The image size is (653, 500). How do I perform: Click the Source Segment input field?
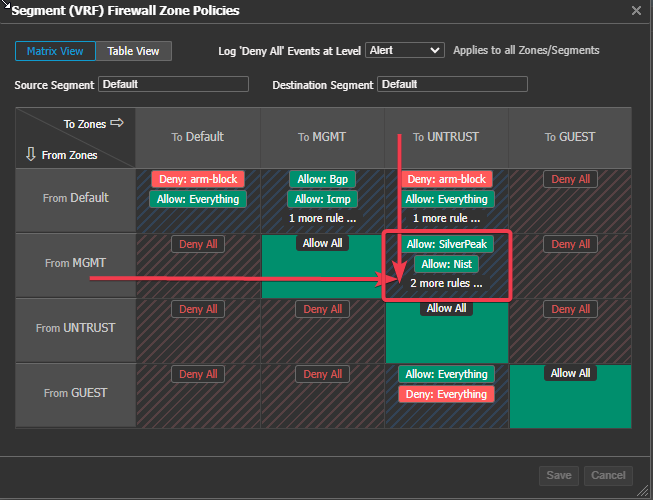(x=173, y=84)
